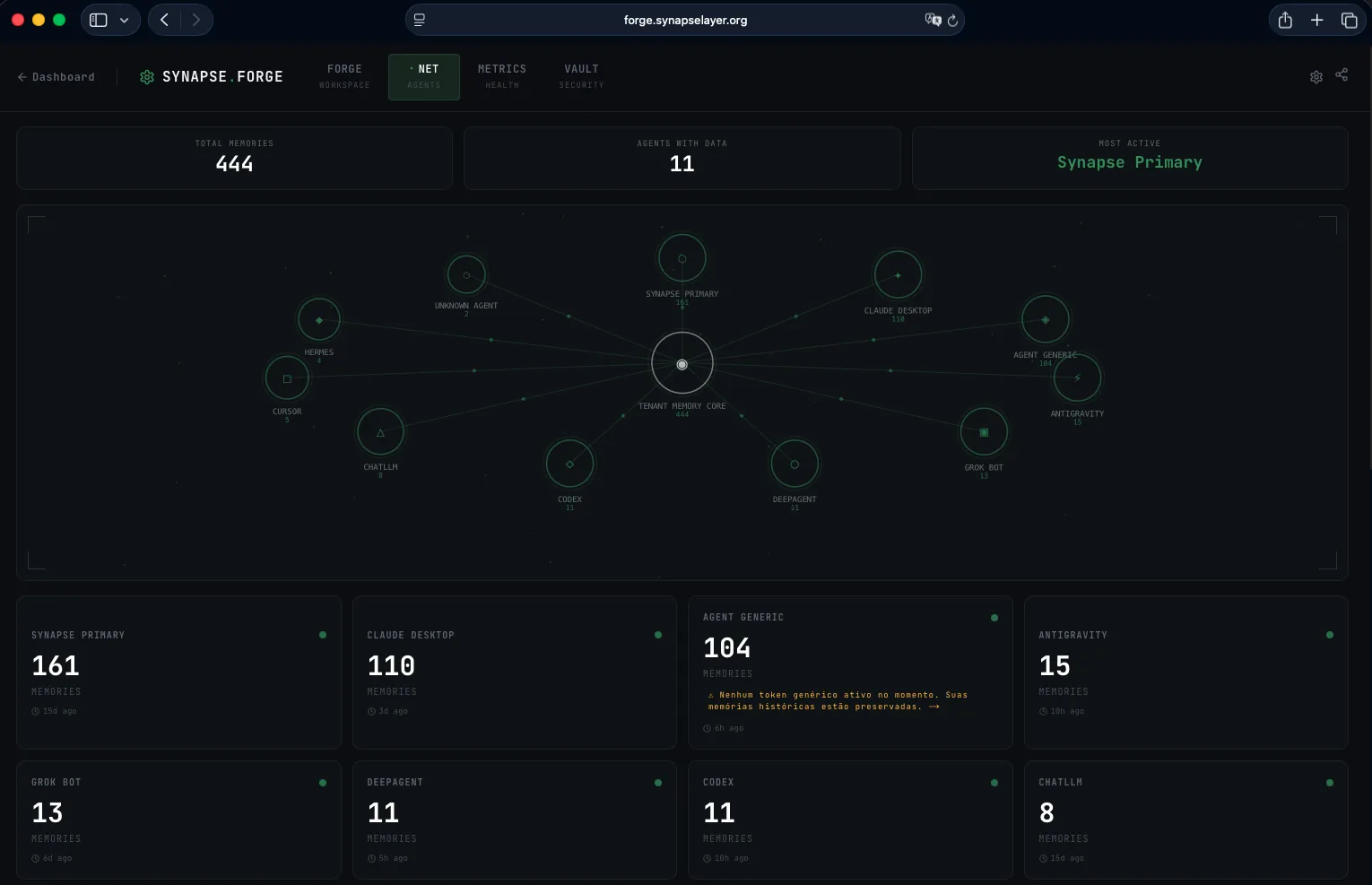Open settings gear icon in header
The width and height of the screenshot is (1372, 885).
point(1316,76)
